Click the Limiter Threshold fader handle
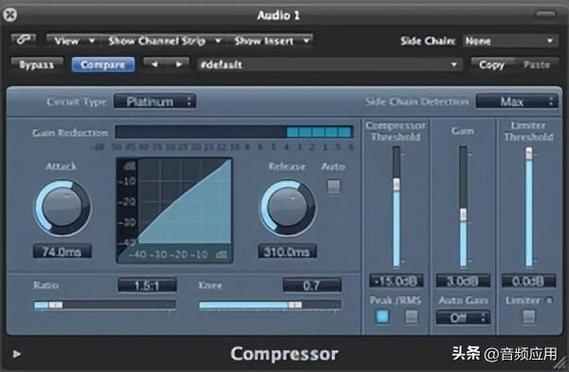 (529, 153)
